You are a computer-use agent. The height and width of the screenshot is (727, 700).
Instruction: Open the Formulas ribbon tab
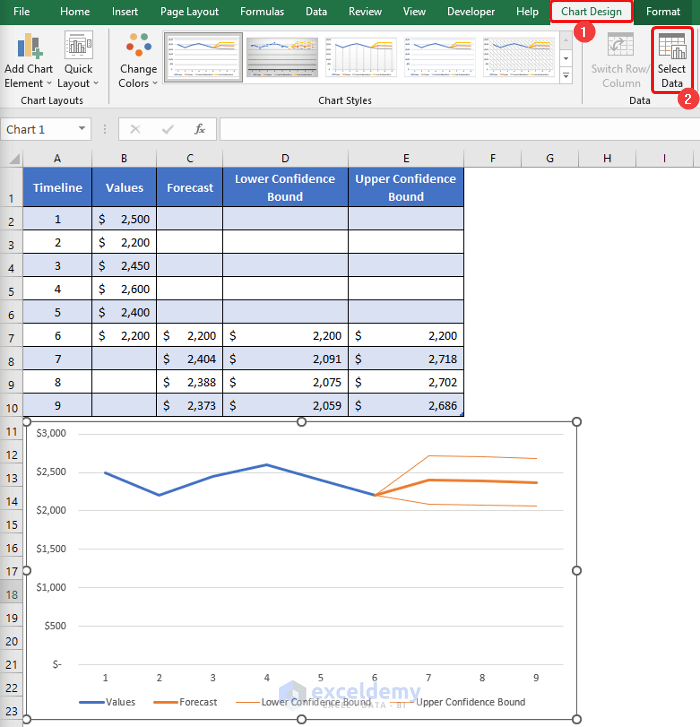coord(262,12)
